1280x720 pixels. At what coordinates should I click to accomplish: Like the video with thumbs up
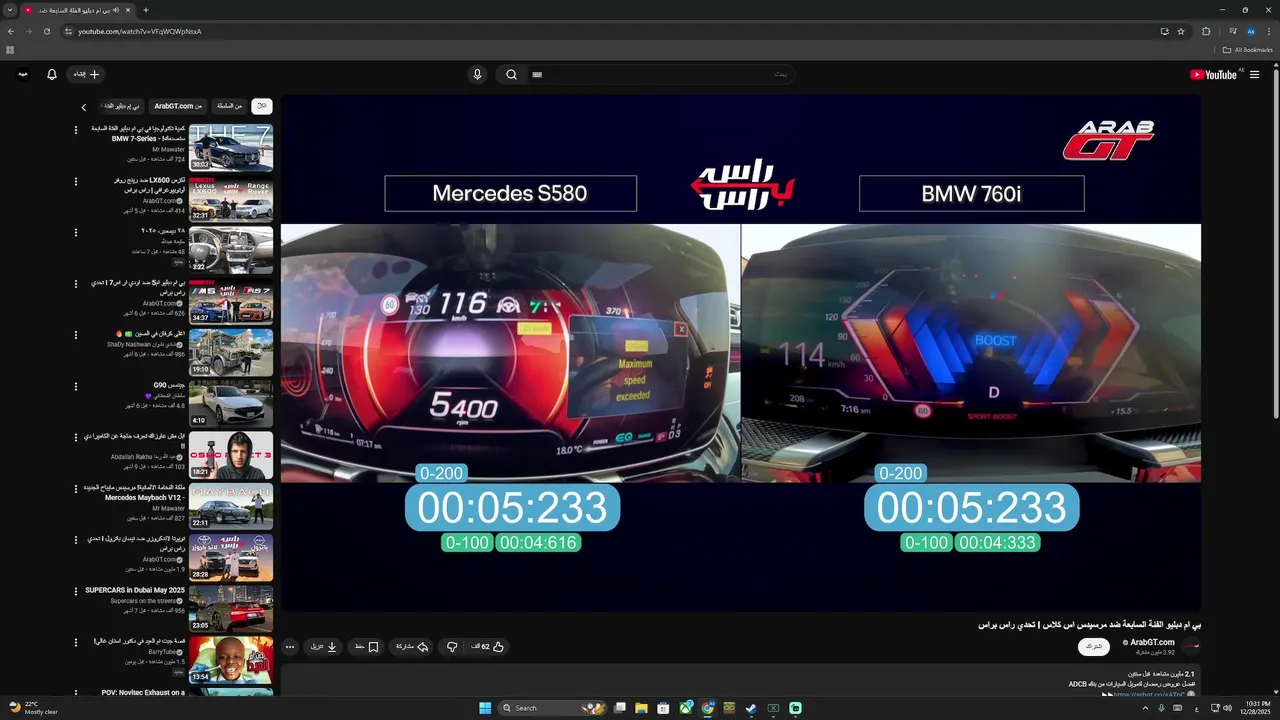(488, 647)
